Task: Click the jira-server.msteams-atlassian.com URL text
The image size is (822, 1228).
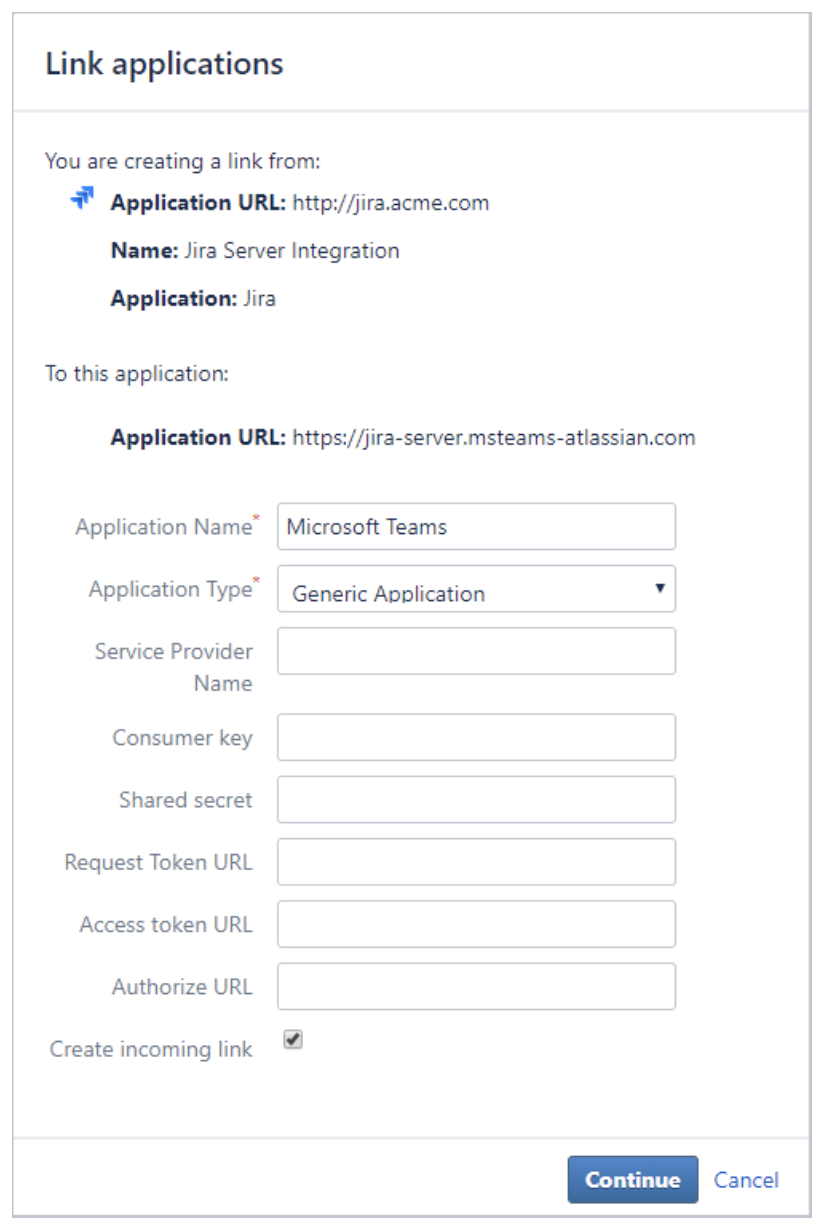Action: click(493, 437)
